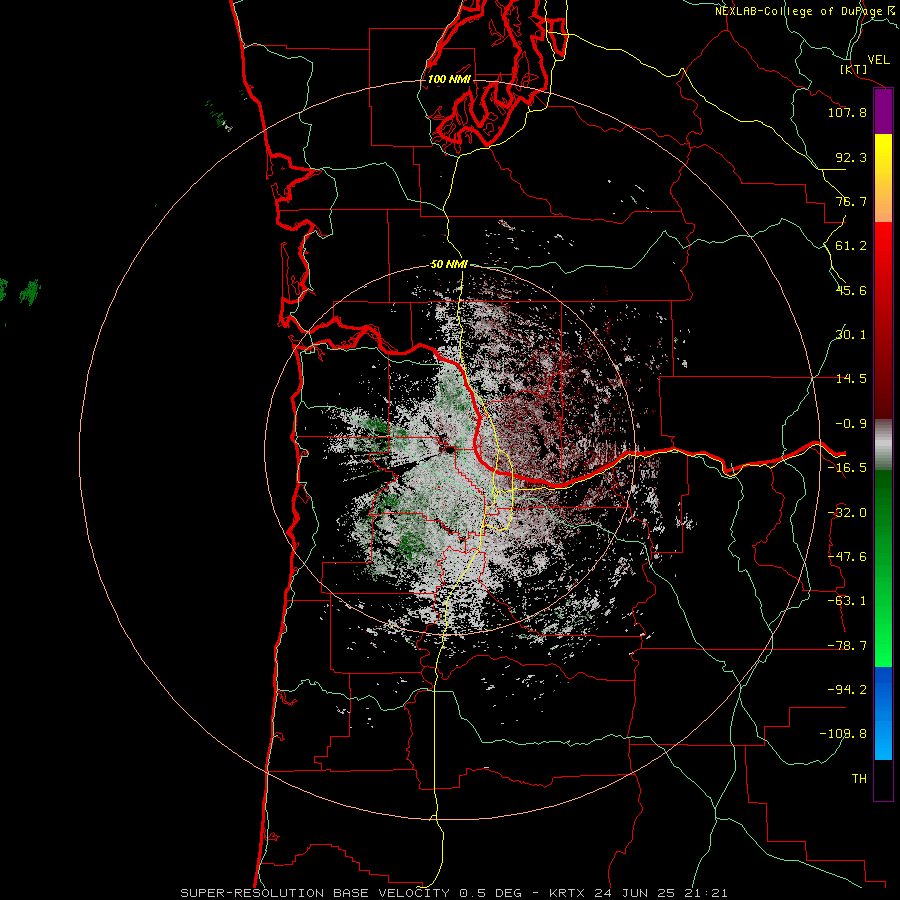Click the yellow-orange segment of velocity color bar
Screen dimensions: 900x900
pos(883,178)
